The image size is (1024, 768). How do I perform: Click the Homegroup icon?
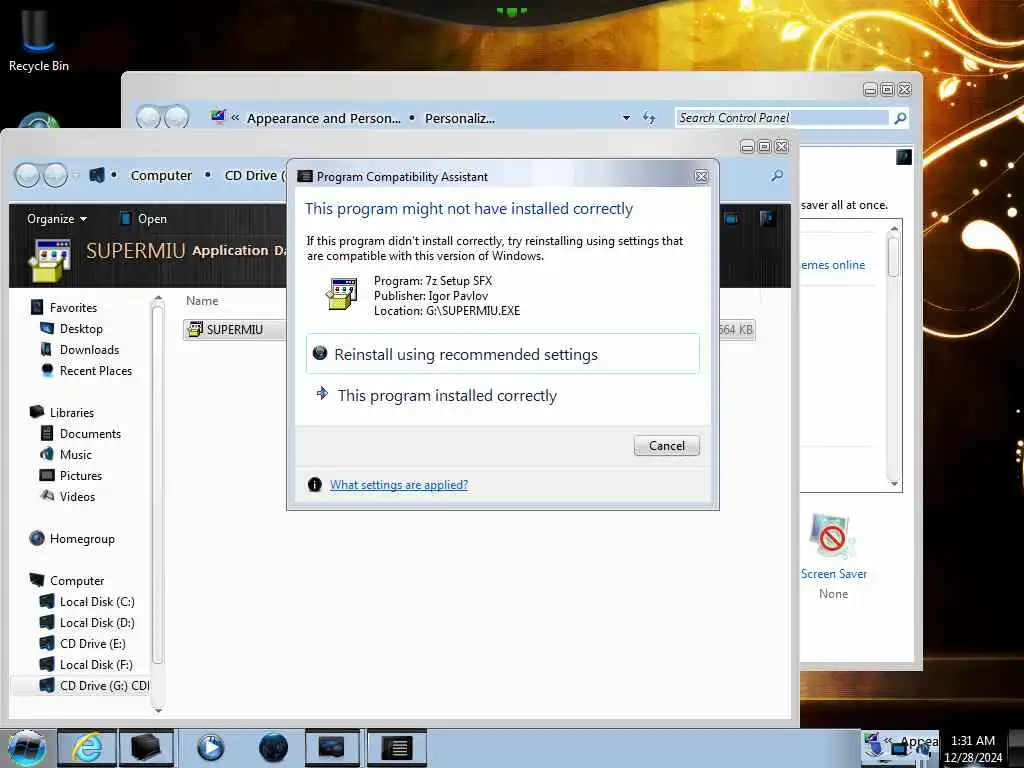click(37, 538)
